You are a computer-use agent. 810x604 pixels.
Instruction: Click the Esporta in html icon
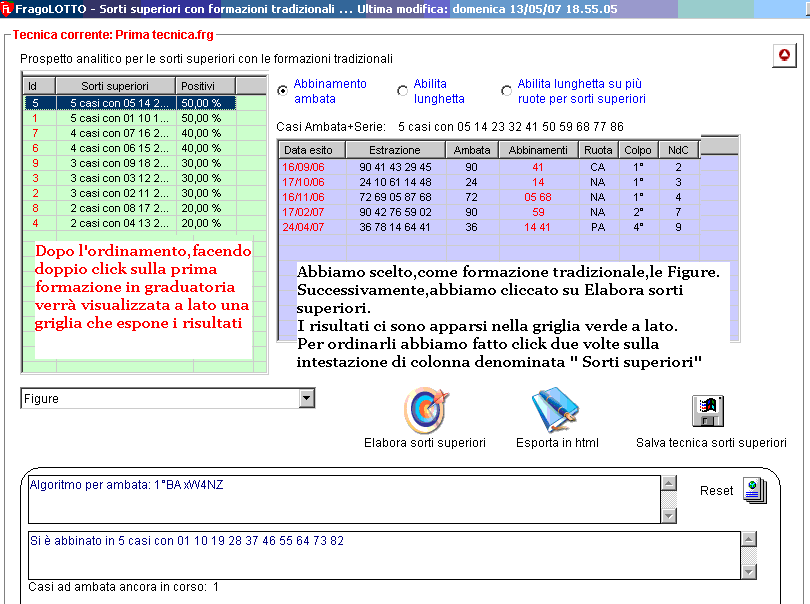click(x=556, y=410)
